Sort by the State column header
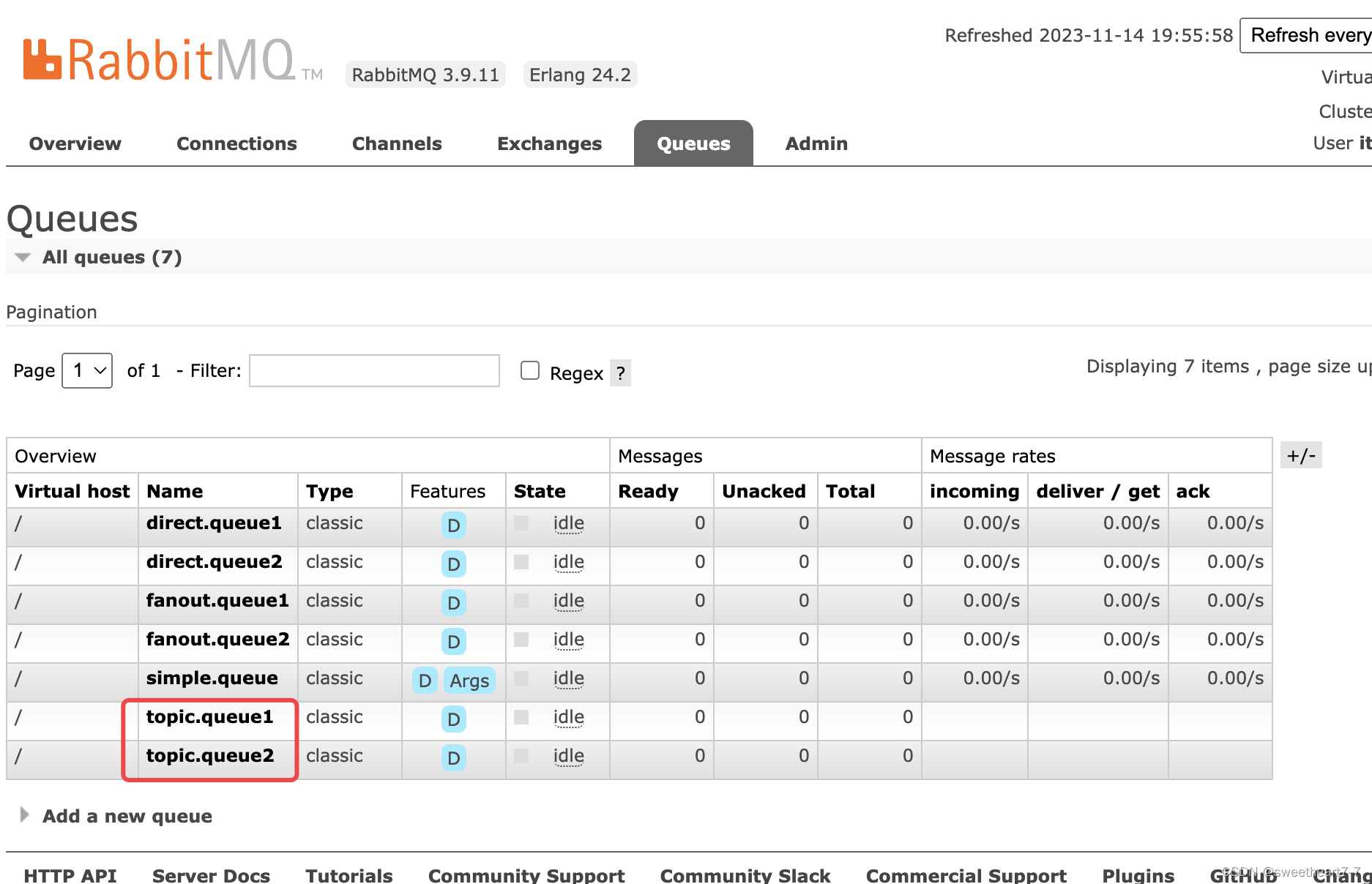 [540, 491]
